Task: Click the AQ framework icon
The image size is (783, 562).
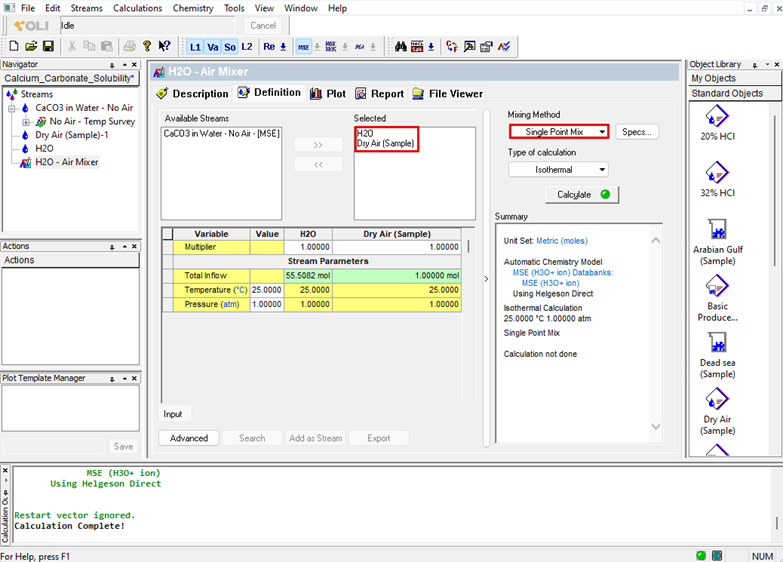Action: 360,47
